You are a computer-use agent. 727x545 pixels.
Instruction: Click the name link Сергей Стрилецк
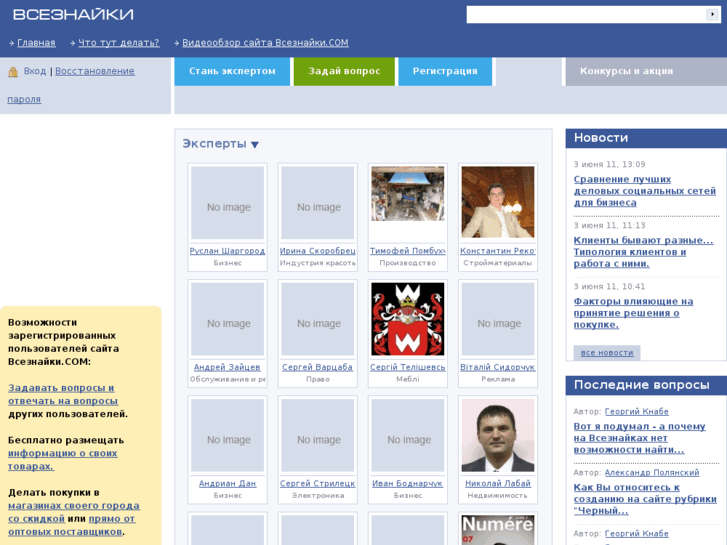pos(318,484)
